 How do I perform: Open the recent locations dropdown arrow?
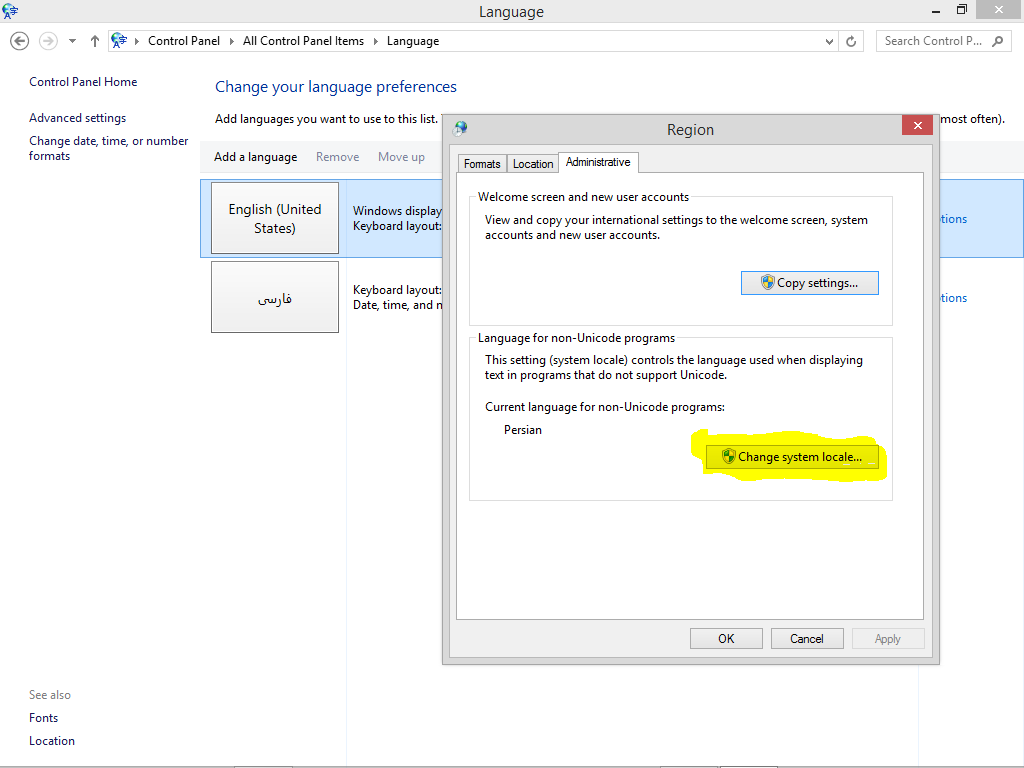pyautogui.click(x=72, y=41)
